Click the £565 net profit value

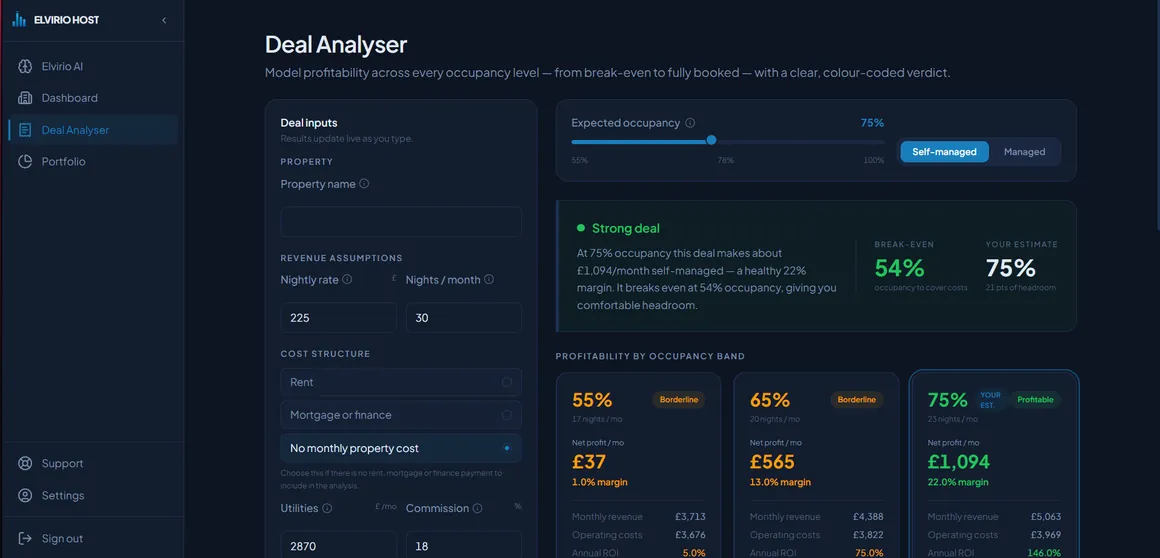772,462
